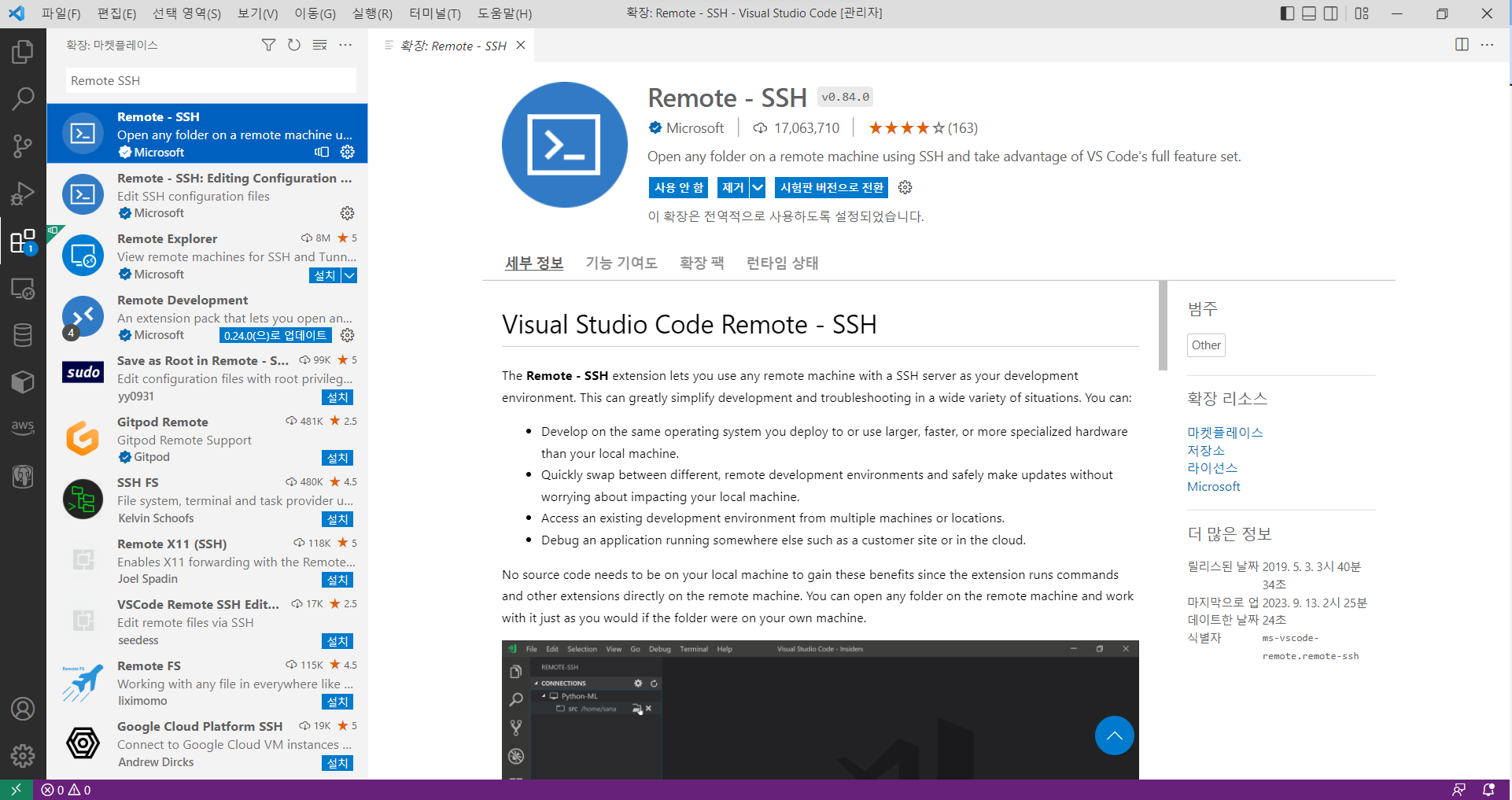Viewport: 1512px width, 800px height.
Task: Open the 파일(F) menu
Action: point(61,13)
